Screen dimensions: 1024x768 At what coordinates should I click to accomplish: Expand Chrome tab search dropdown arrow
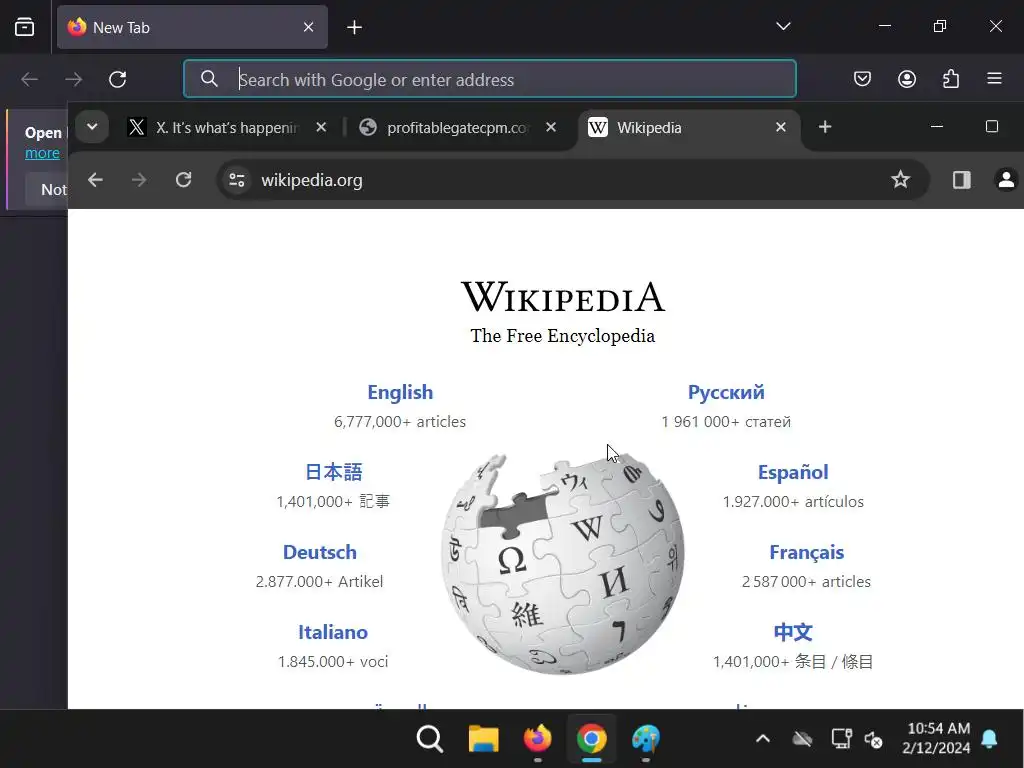tap(92, 127)
